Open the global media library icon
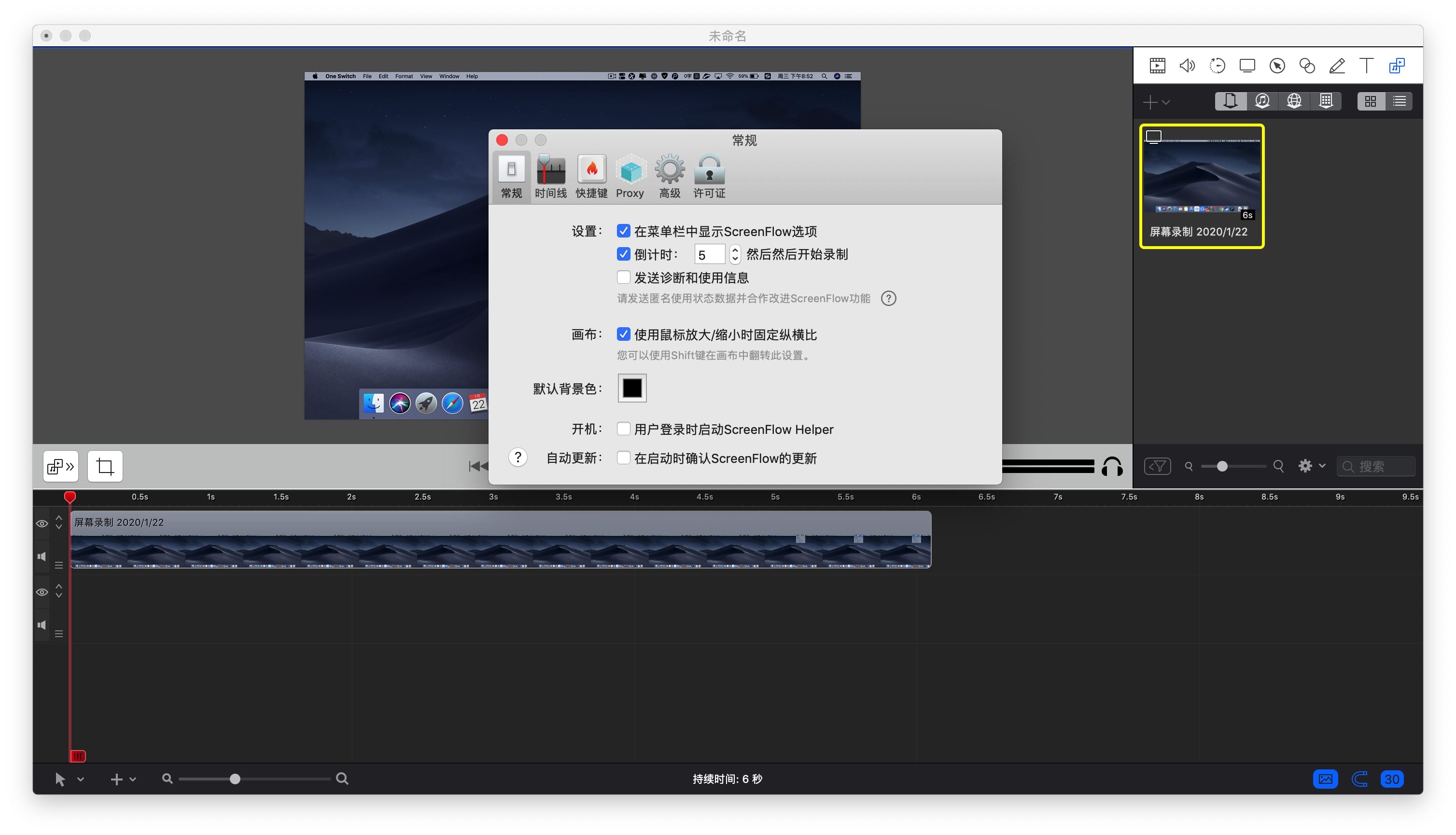This screenshot has height=835, width=1456. tap(1294, 101)
